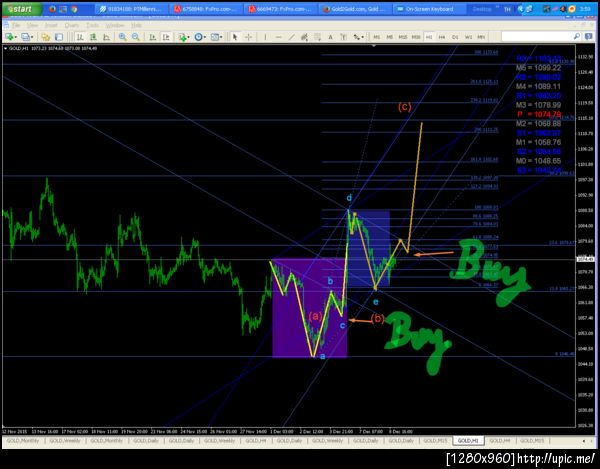Click the TH language indicator
The height and width of the screenshot is (469, 600).
507,9
